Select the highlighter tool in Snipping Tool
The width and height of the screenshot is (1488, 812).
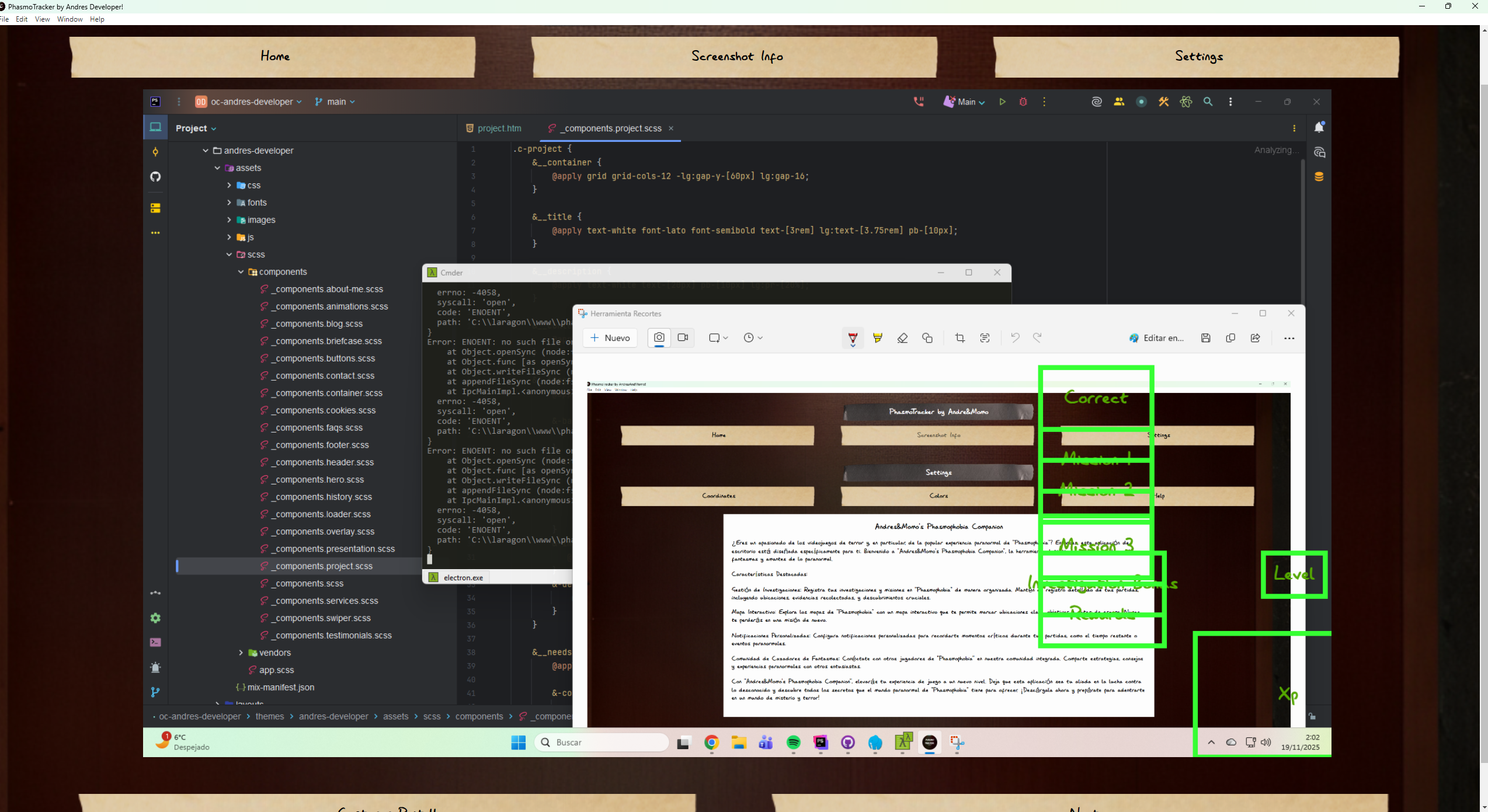point(877,338)
